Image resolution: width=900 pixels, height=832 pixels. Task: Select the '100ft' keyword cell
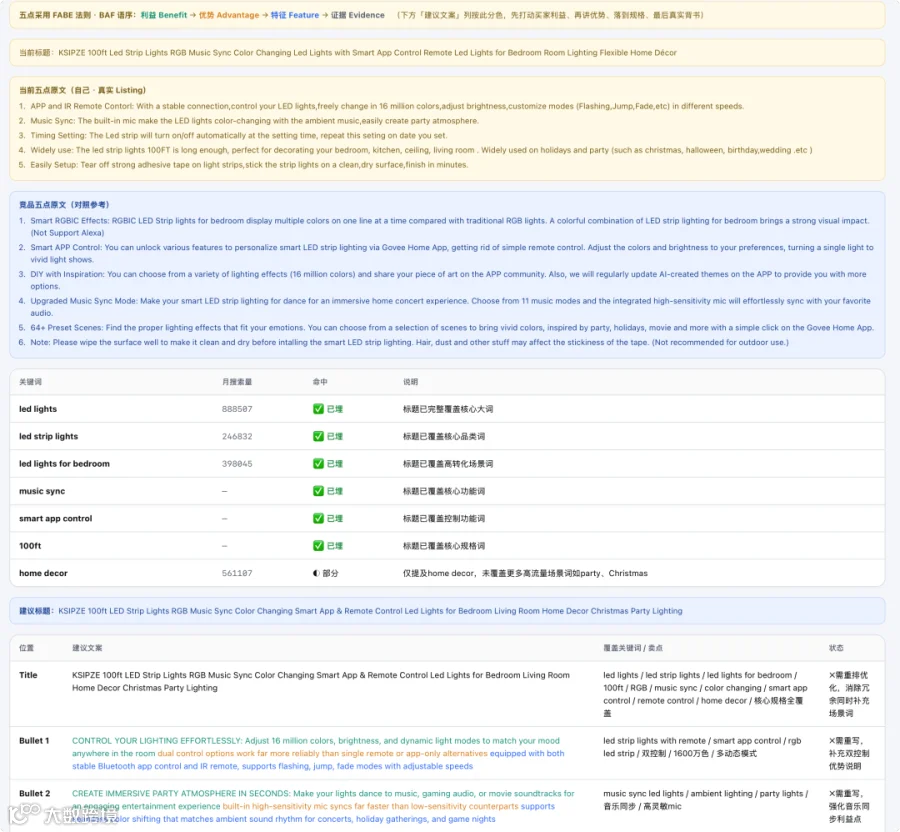30,546
